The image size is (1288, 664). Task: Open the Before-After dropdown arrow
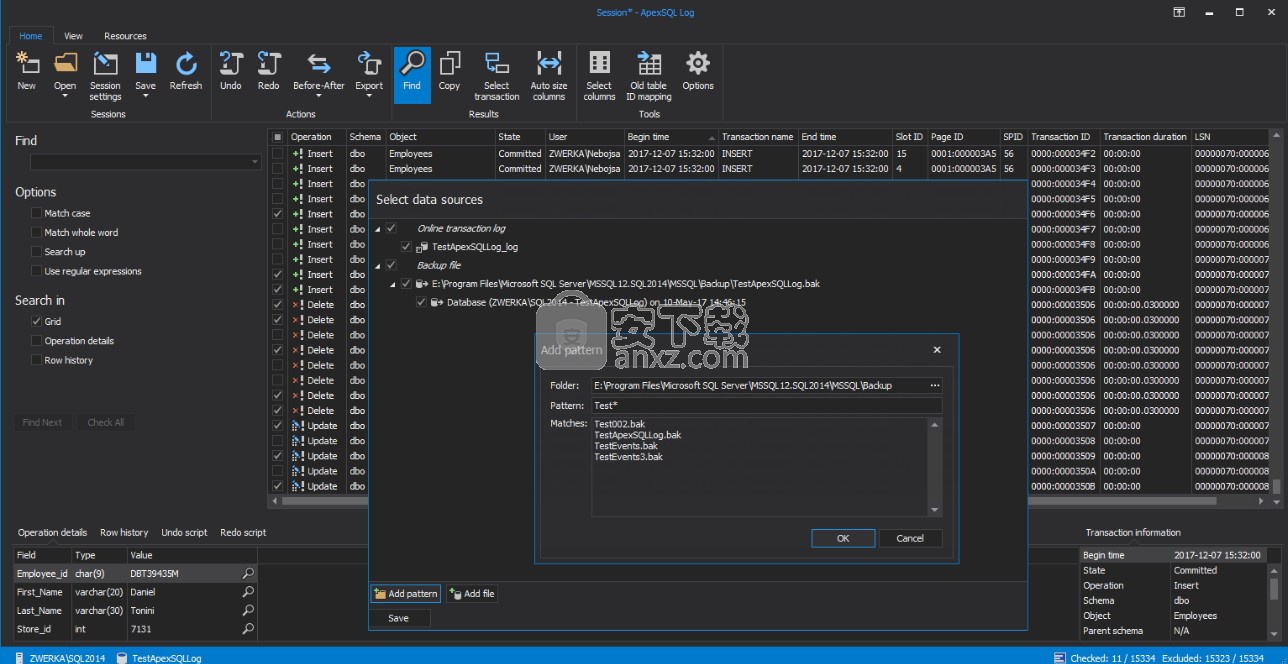click(x=319, y=96)
